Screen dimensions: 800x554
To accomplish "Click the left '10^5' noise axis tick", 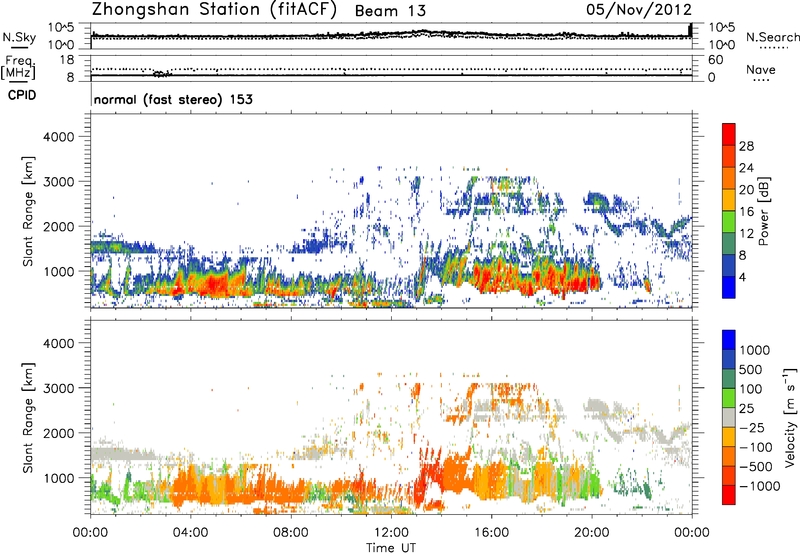I will (x=61, y=28).
